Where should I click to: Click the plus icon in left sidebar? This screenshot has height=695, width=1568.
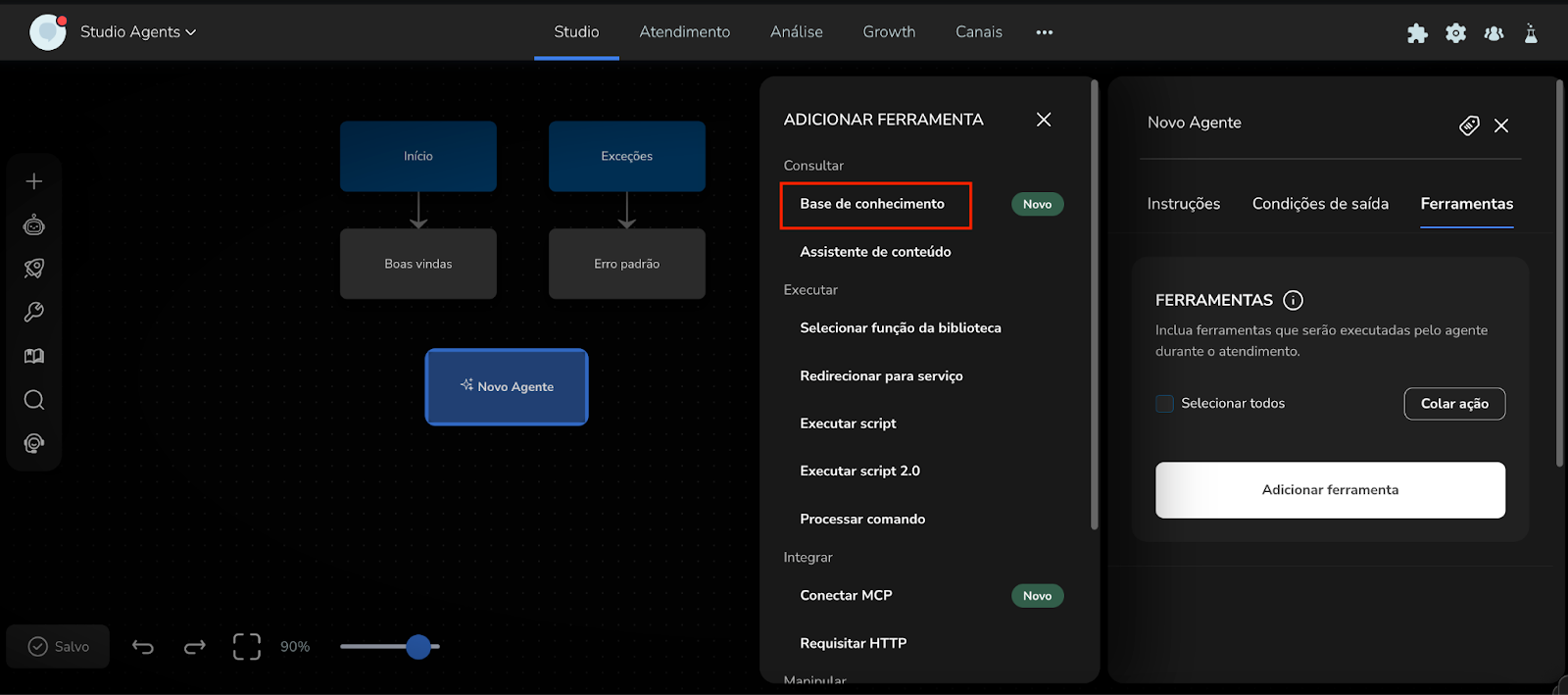[34, 181]
